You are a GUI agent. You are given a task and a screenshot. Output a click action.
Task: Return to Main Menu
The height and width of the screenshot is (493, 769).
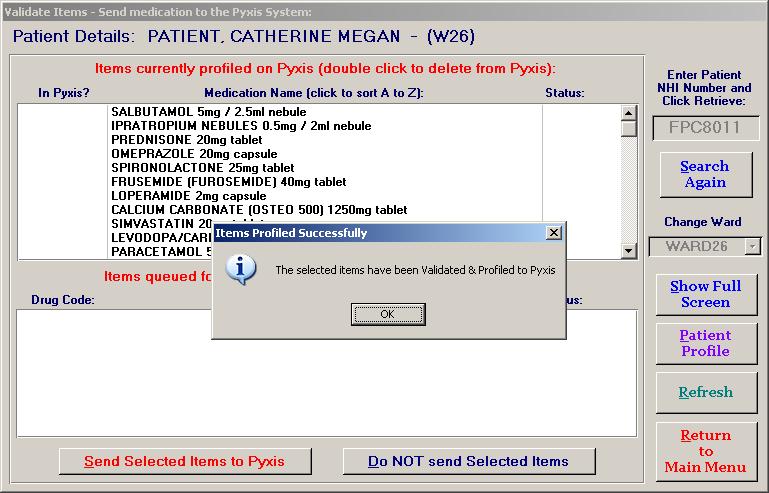(706, 452)
